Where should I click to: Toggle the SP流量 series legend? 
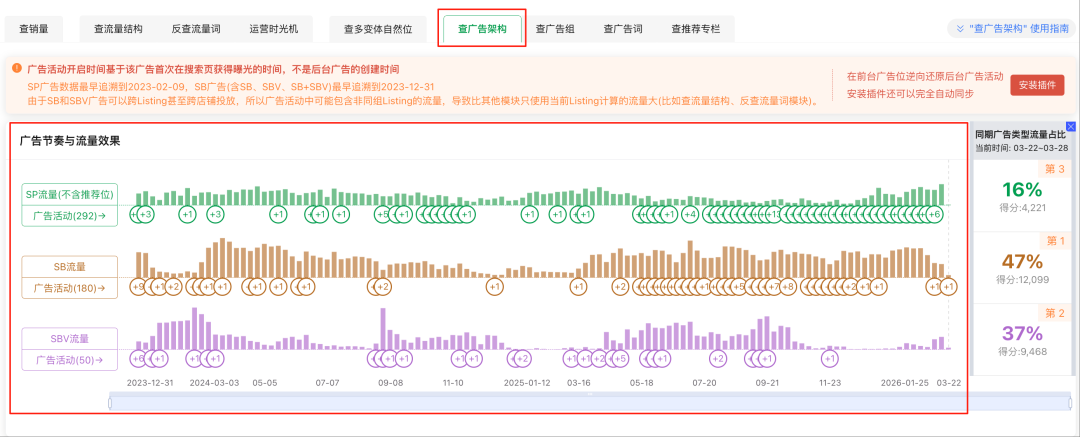71,194
